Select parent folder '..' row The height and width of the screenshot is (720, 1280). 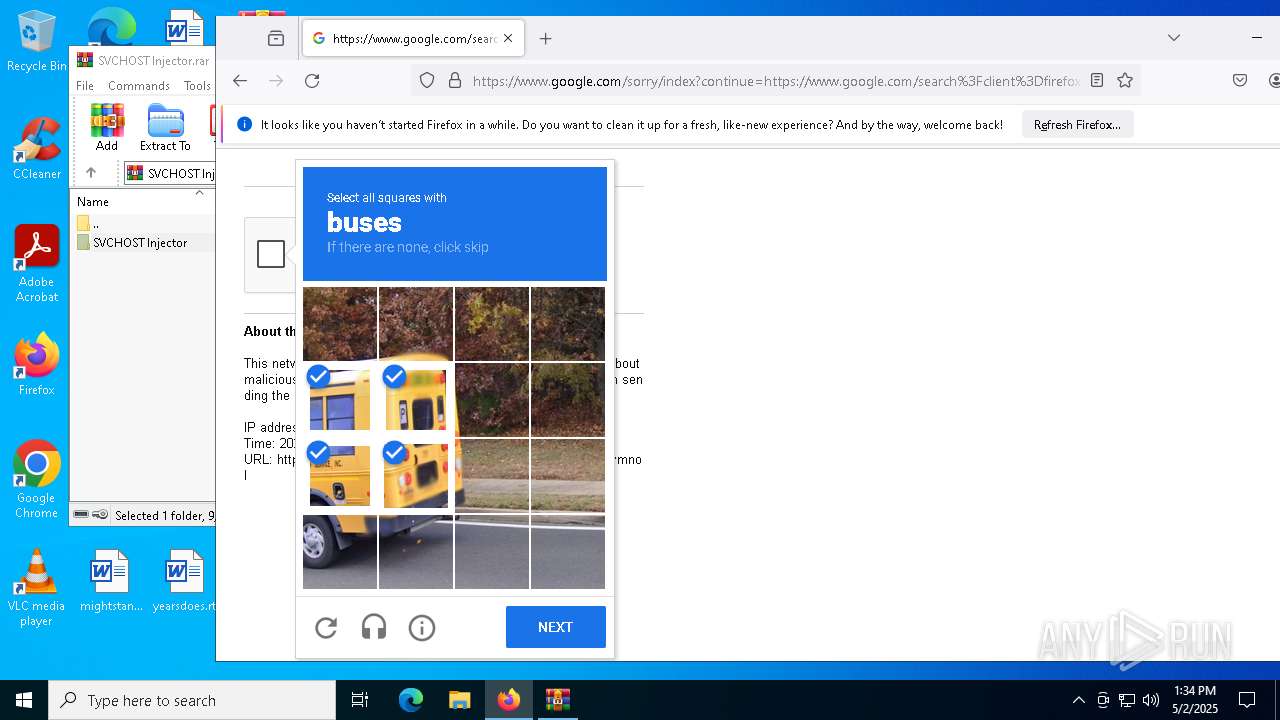click(143, 224)
